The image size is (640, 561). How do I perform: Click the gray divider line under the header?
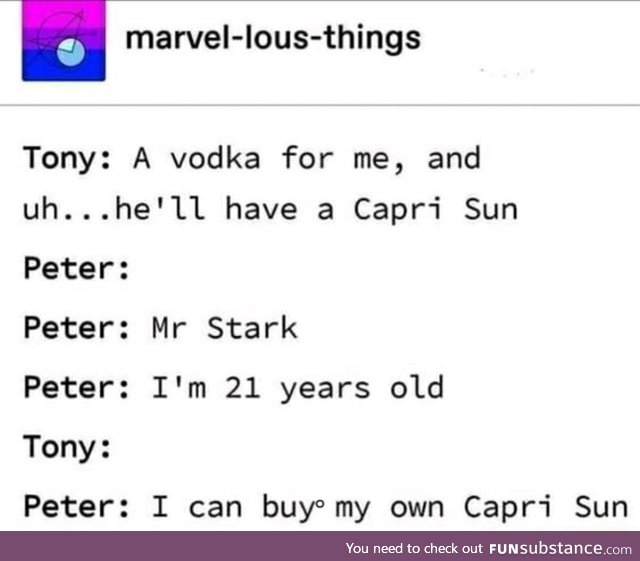tap(320, 105)
